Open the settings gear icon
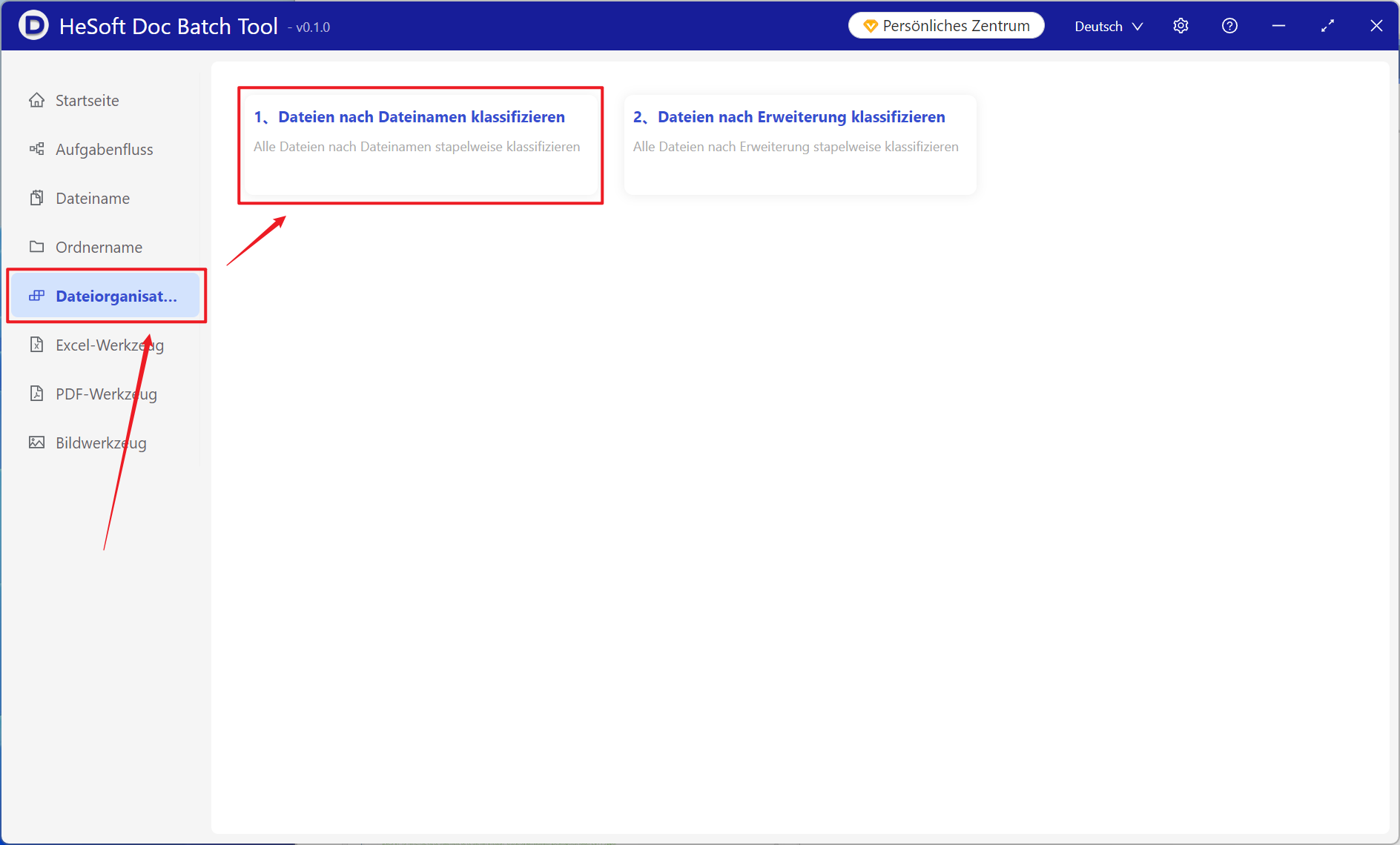The image size is (1400, 845). pyautogui.click(x=1181, y=26)
